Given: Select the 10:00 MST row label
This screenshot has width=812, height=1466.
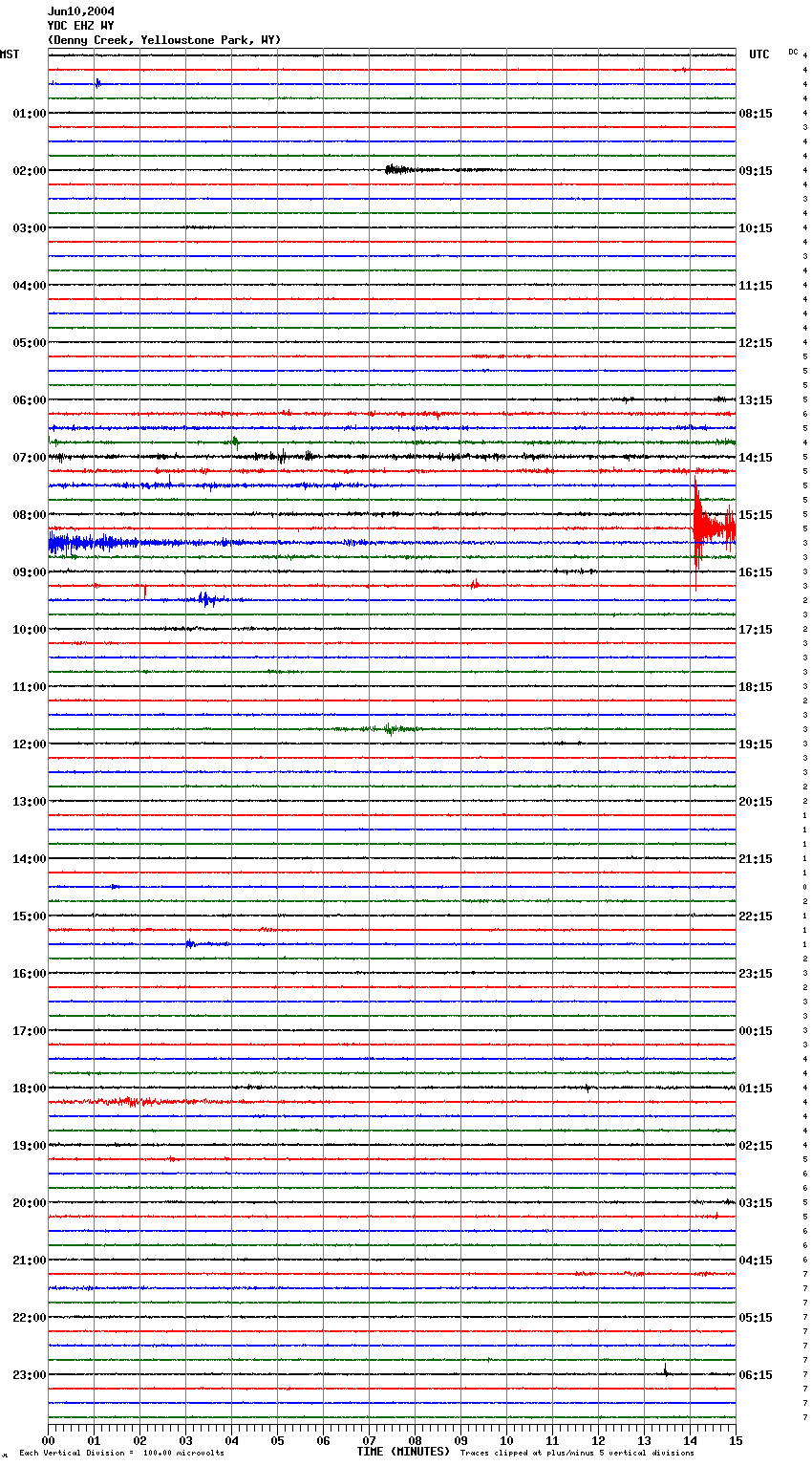Looking at the screenshot, I should pos(30,630).
